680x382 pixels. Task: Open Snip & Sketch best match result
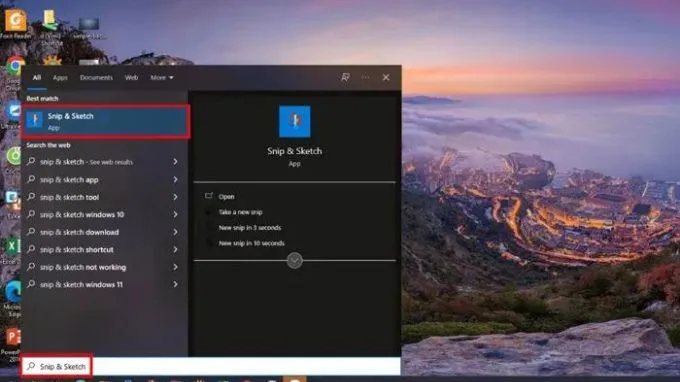point(106,121)
